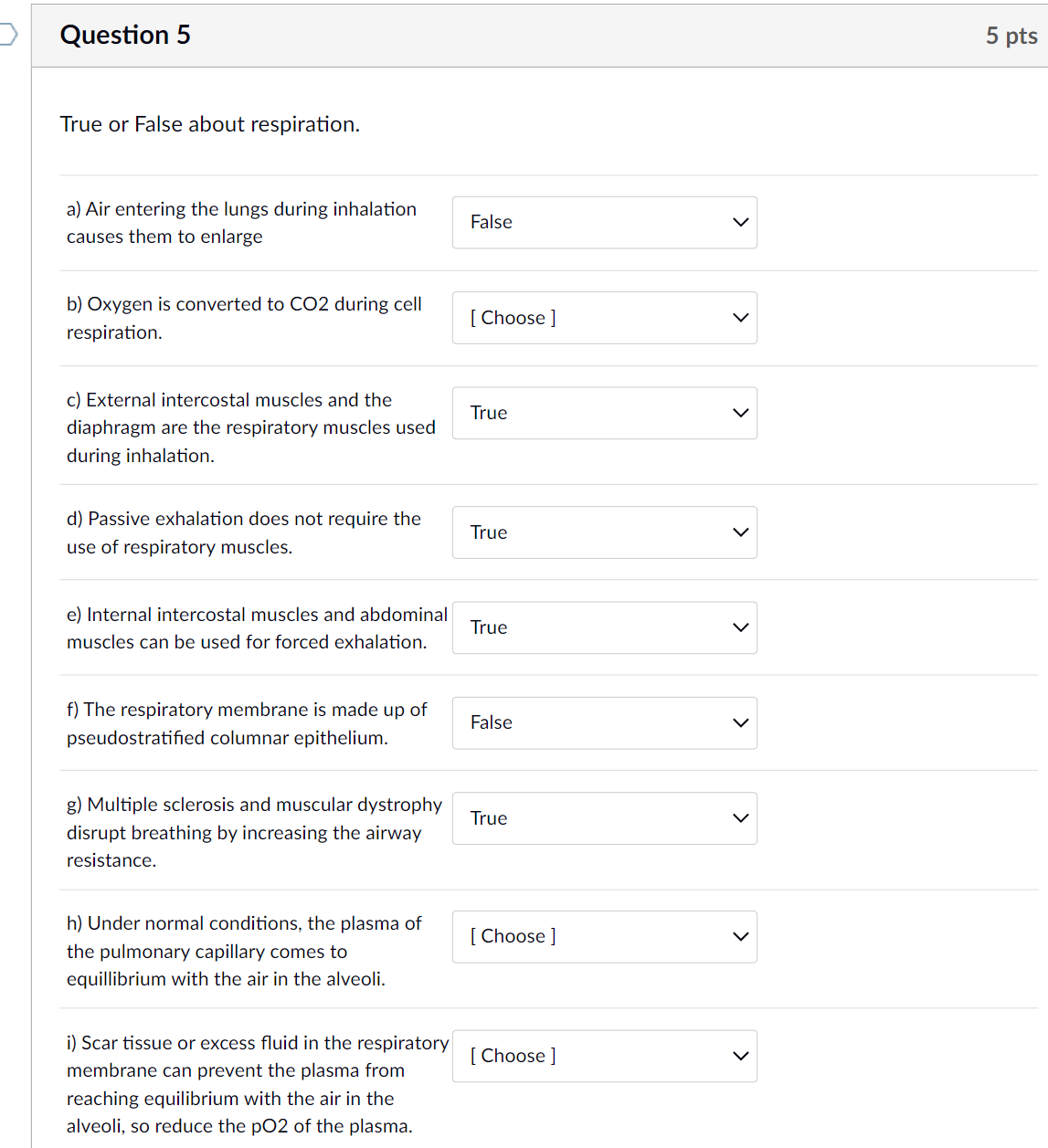
Task: Click statement a text about air entering lungs
Action: tap(241, 223)
